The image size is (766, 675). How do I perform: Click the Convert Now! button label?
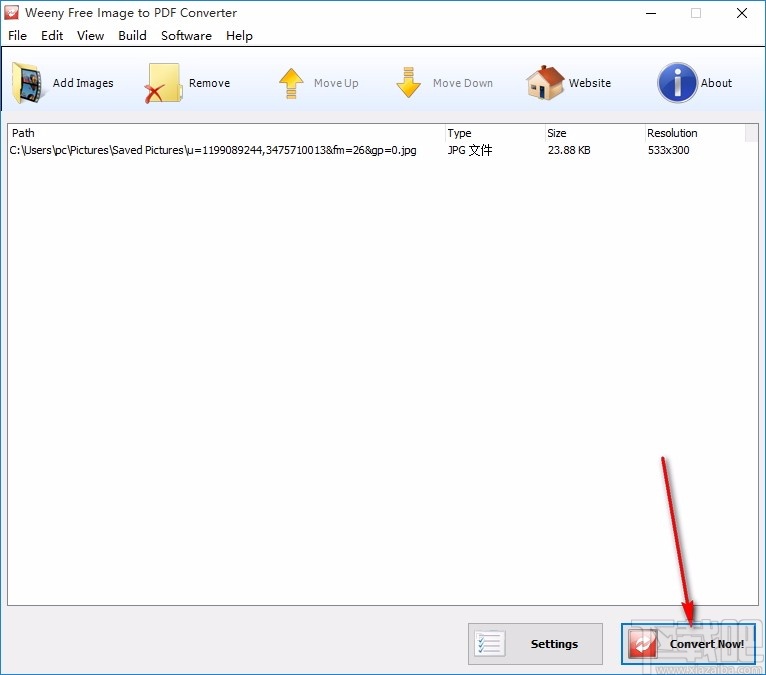[x=707, y=644]
